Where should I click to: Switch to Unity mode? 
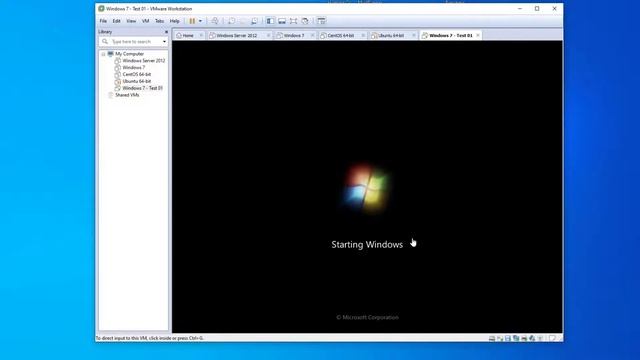pos(305,21)
